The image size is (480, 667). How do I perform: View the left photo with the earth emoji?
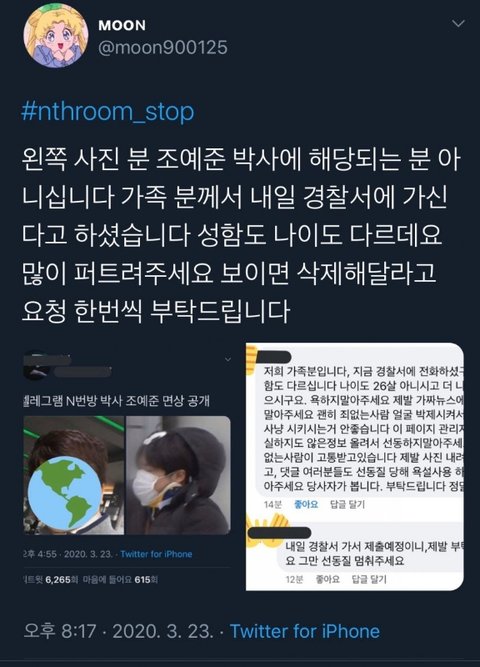pos(74,475)
